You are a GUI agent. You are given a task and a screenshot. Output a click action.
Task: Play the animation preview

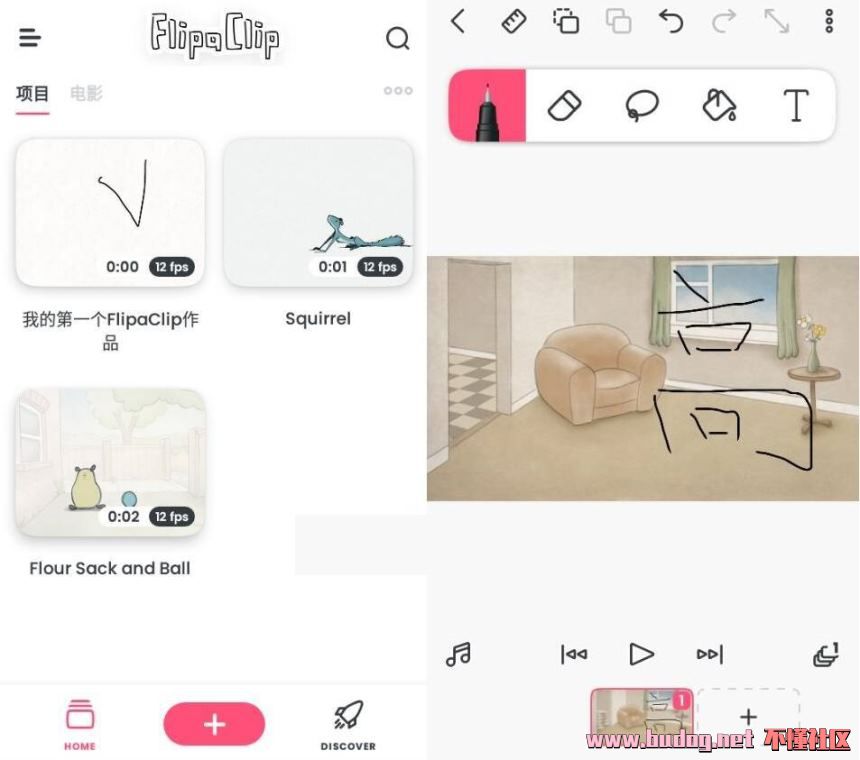(x=641, y=654)
